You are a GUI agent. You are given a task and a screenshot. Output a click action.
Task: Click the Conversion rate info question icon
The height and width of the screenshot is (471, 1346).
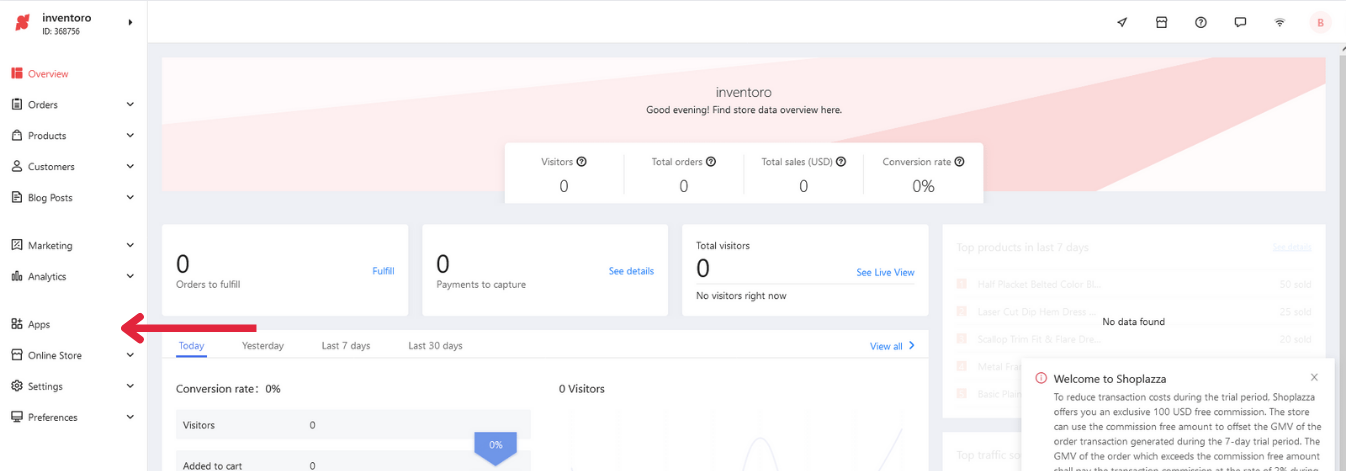coord(959,161)
